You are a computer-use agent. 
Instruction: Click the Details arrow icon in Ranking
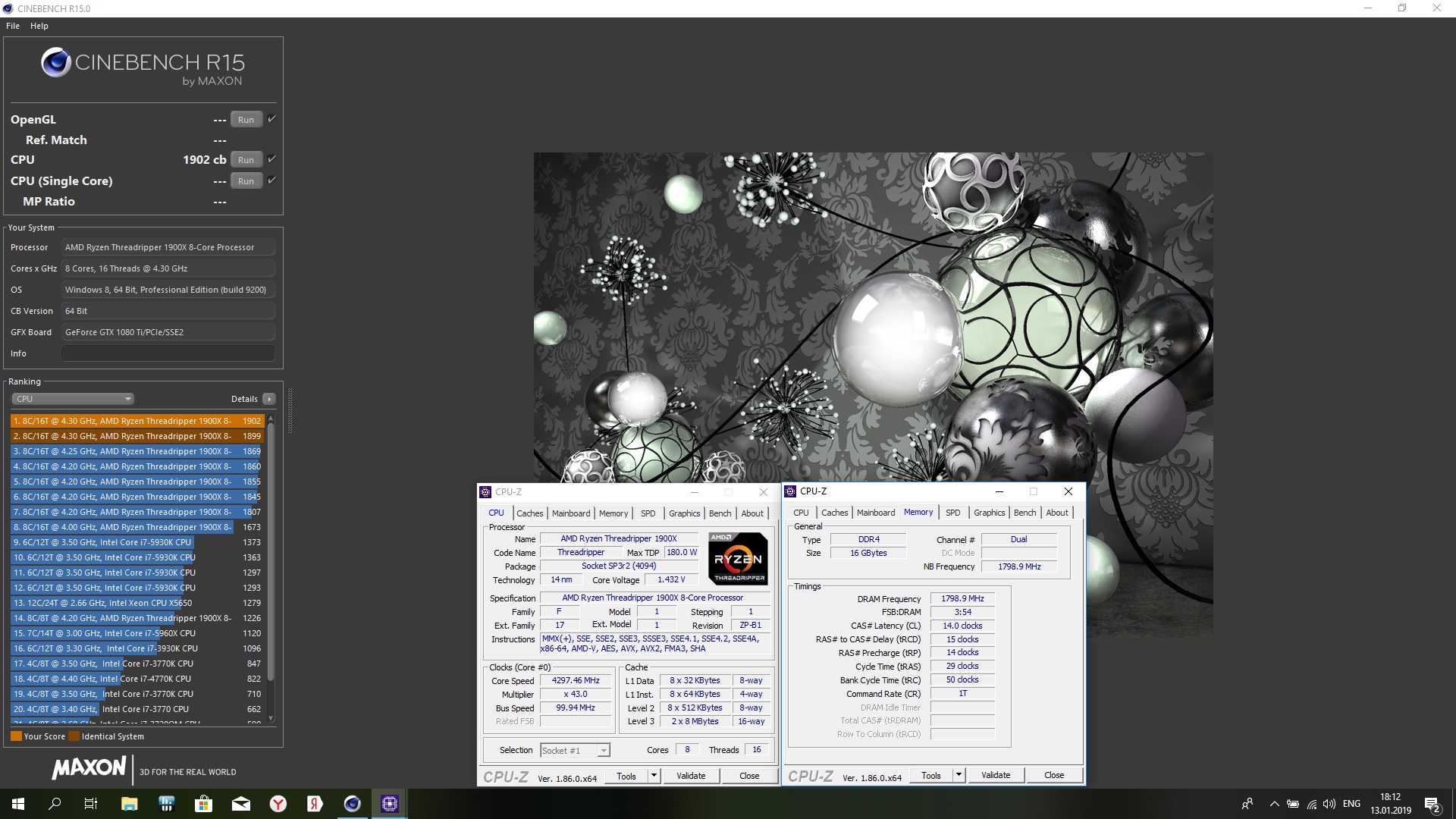pyautogui.click(x=268, y=399)
